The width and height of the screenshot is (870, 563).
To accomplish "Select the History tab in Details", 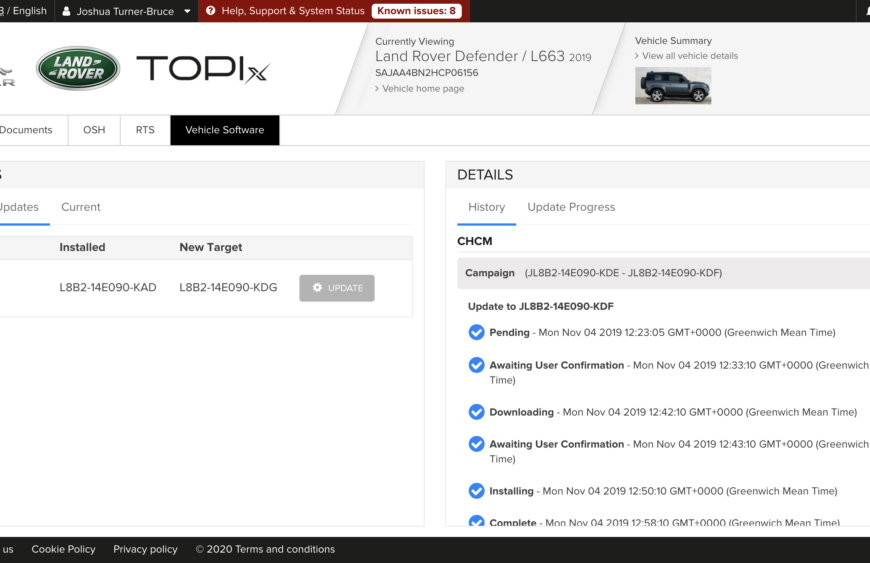I will (487, 207).
